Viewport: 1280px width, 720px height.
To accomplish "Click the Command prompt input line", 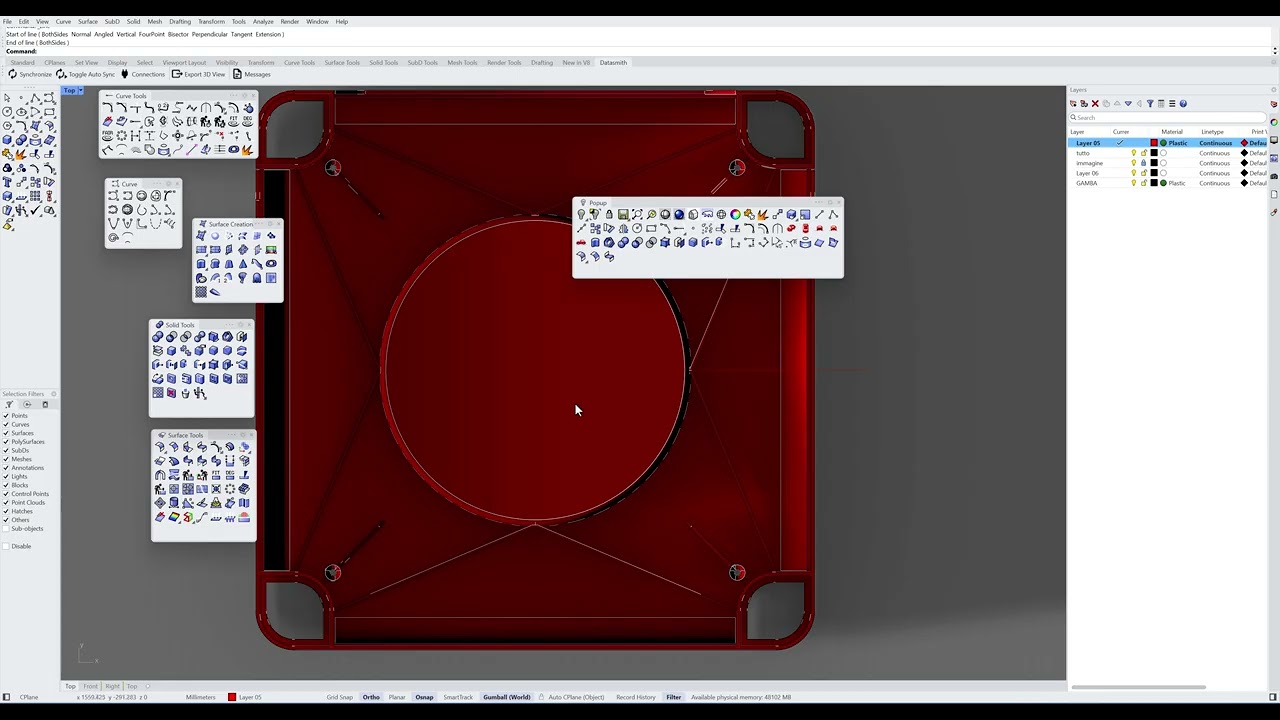I will (x=640, y=51).
